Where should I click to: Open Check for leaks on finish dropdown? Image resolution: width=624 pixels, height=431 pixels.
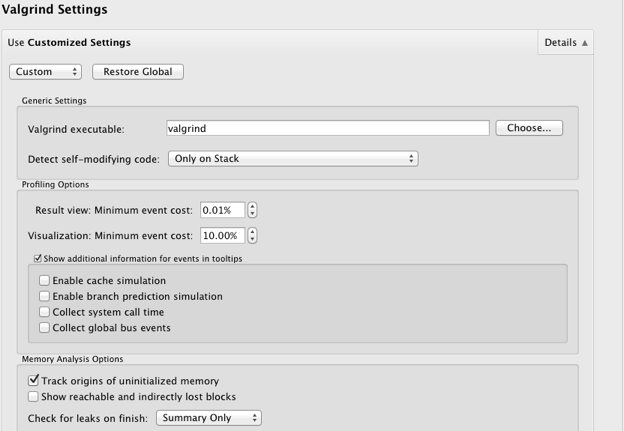[x=209, y=418]
